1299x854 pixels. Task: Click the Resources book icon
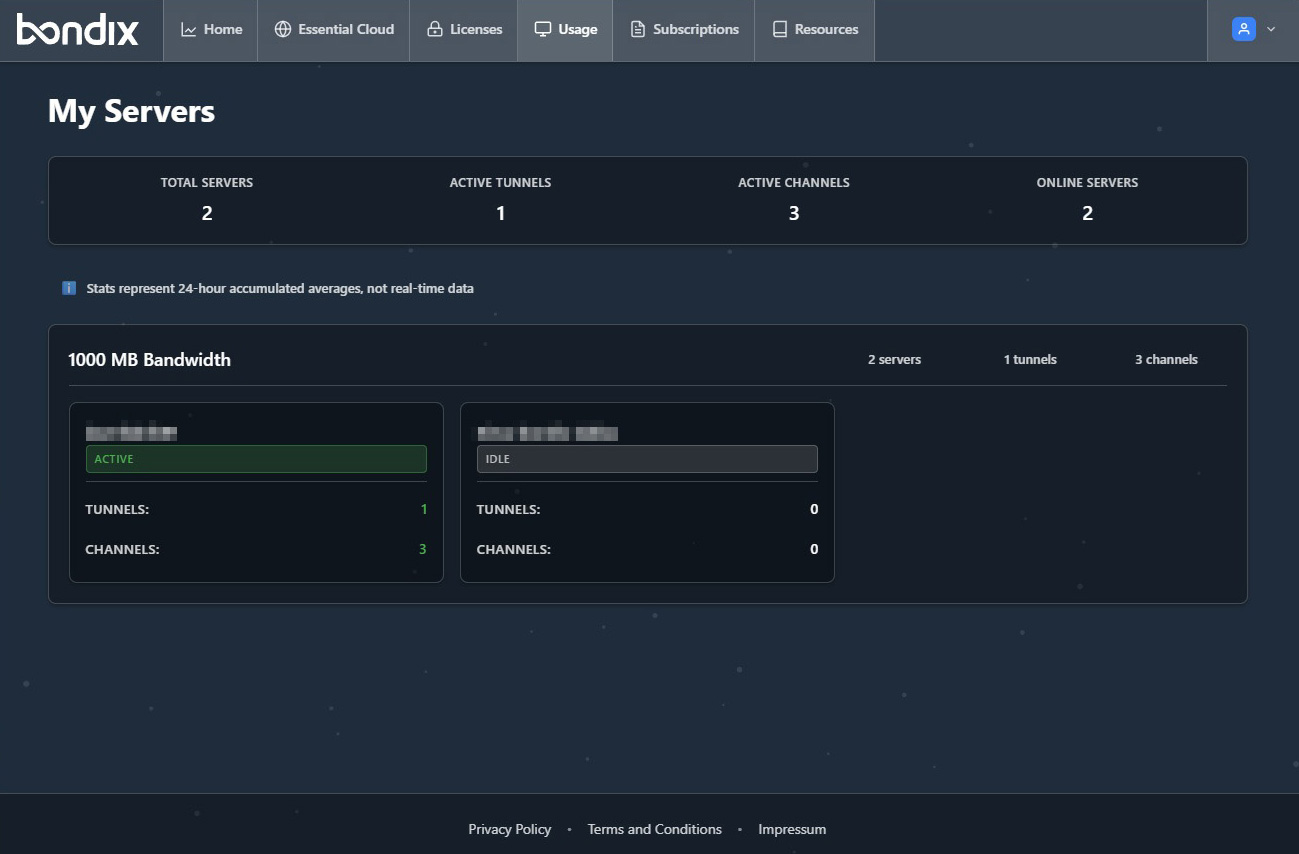780,30
